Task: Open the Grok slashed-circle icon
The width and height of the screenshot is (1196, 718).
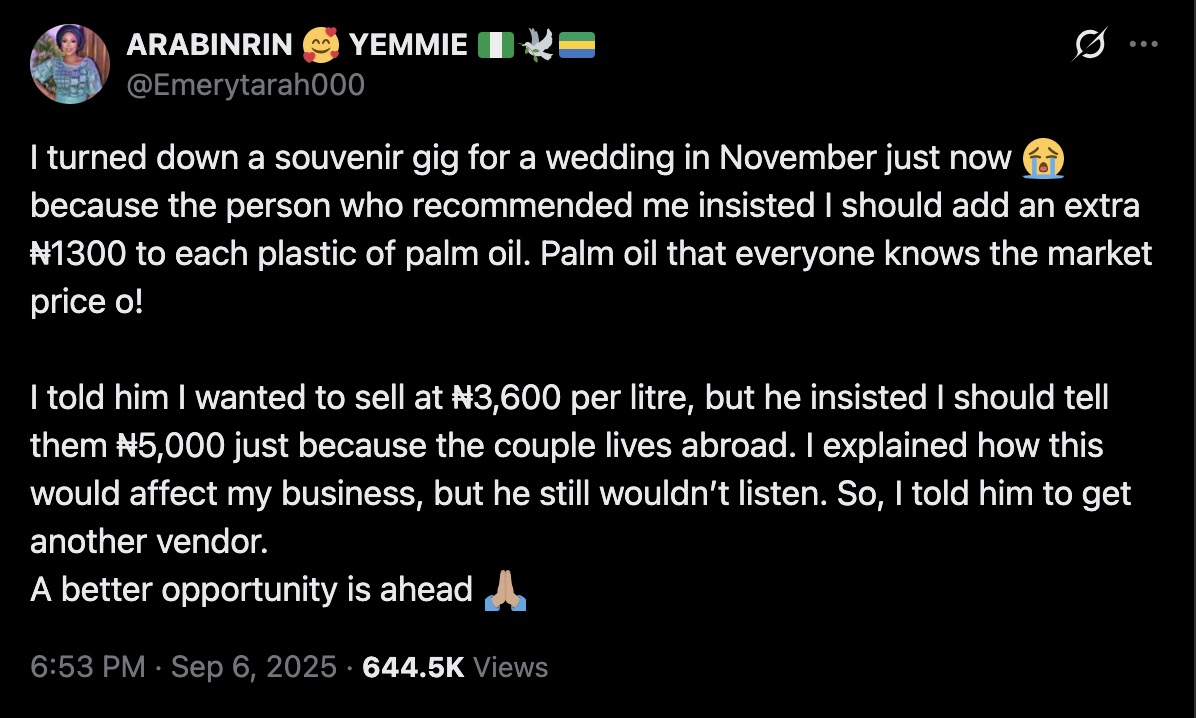Action: pos(1090,45)
